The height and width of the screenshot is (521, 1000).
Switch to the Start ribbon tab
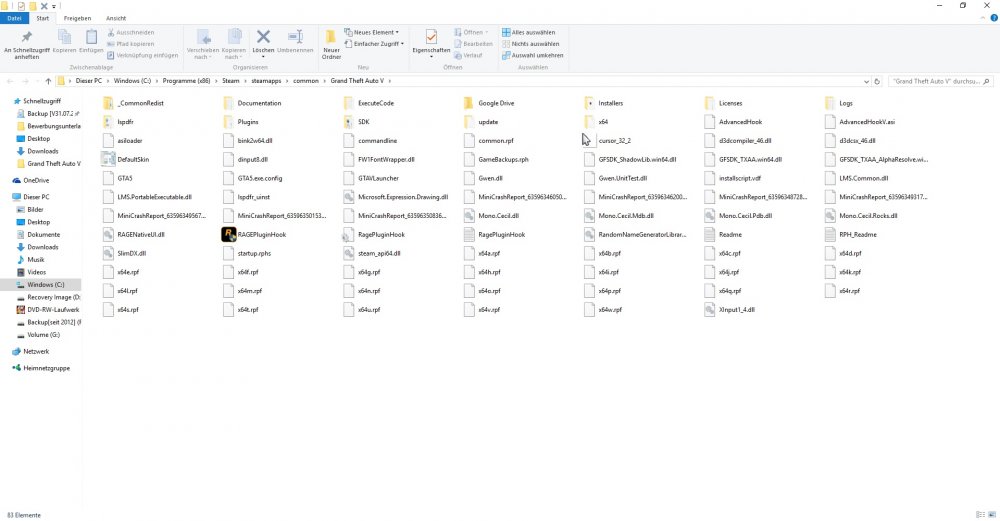point(43,18)
